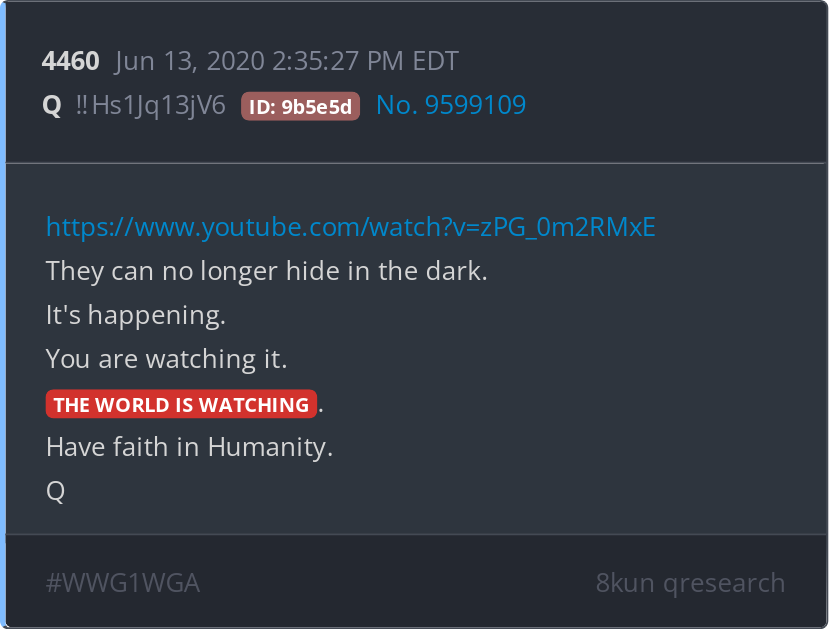Click the bold Q author name

click(x=52, y=105)
